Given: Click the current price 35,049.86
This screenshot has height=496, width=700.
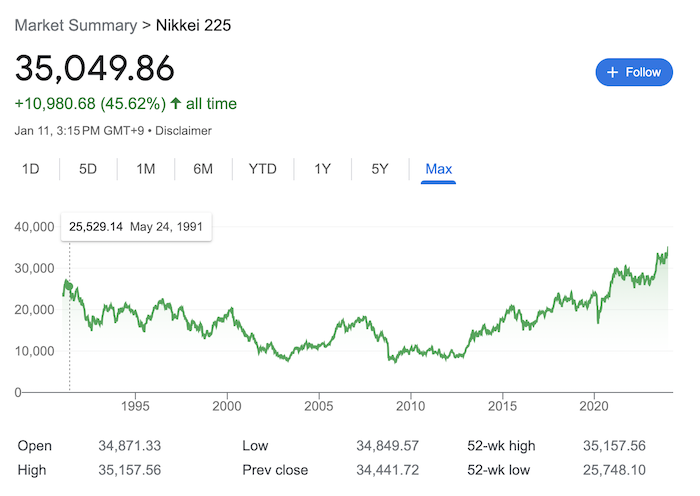Looking at the screenshot, I should [x=95, y=67].
